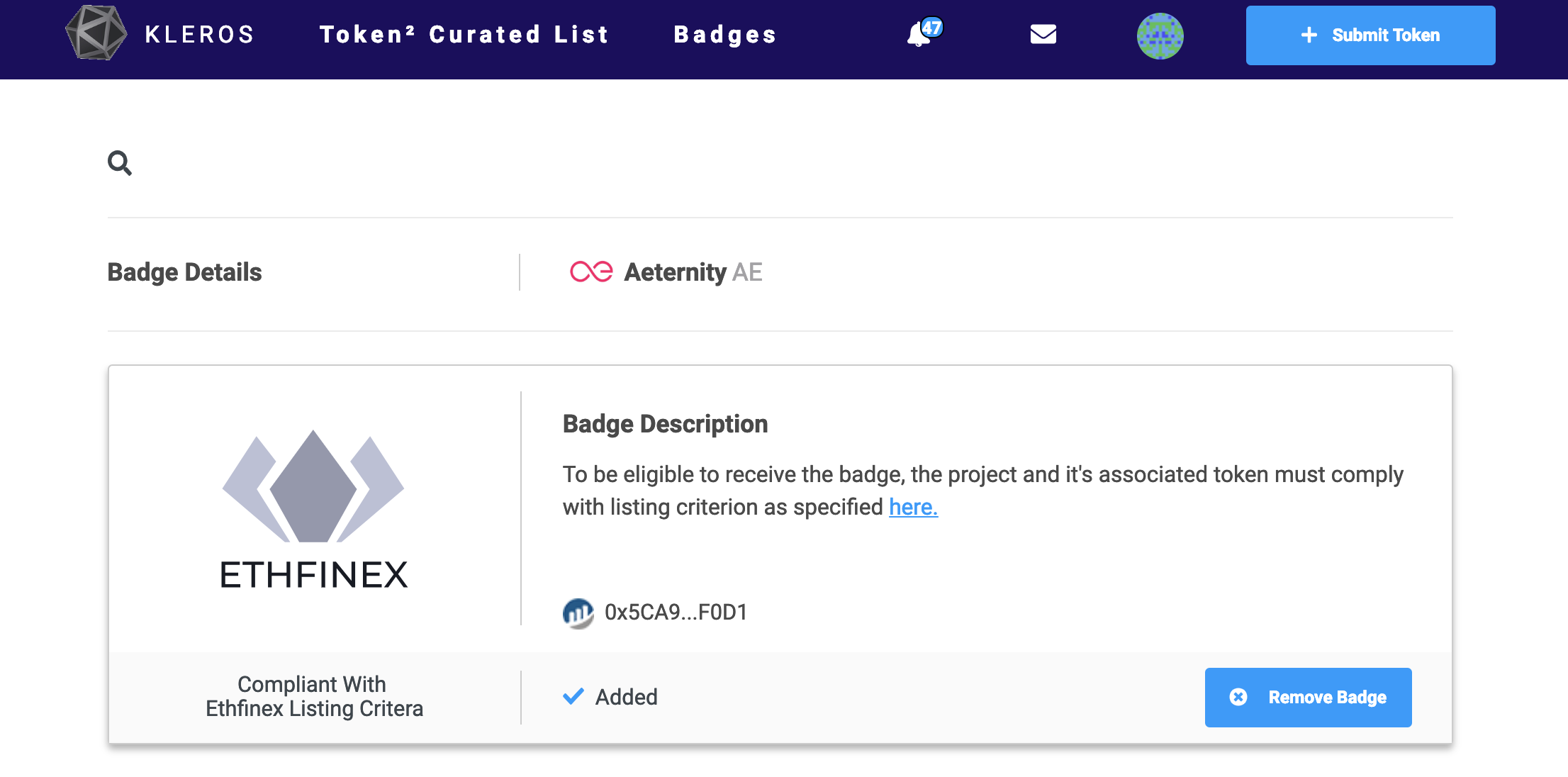Image resolution: width=1568 pixels, height=777 pixels.
Task: Click the unread count 47 badge
Action: tap(931, 28)
